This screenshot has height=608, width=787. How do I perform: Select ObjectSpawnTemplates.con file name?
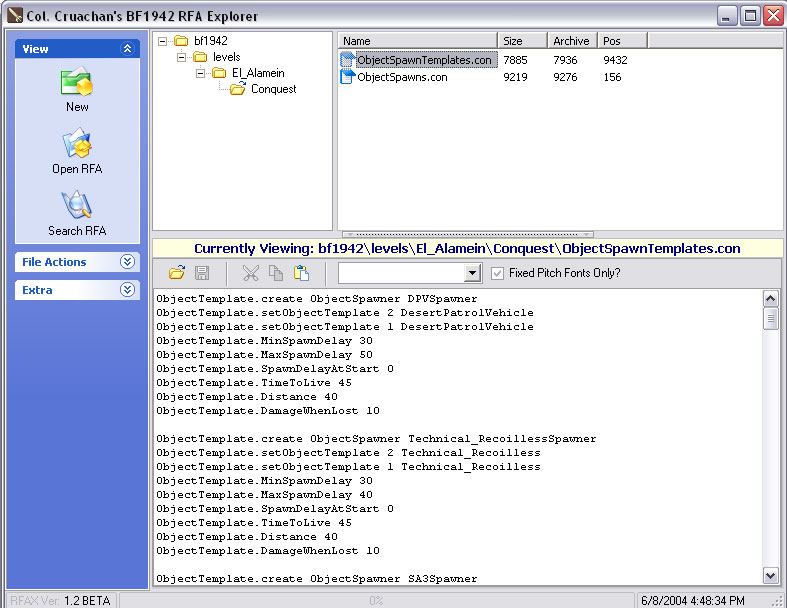coord(424,60)
